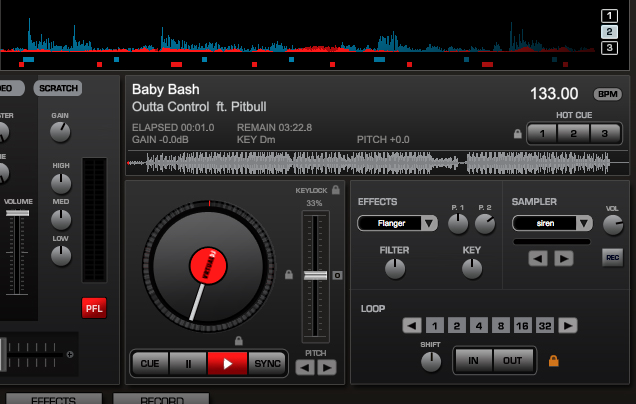The image size is (636, 404).
Task: Click the SYNC button
Action: coord(267,363)
